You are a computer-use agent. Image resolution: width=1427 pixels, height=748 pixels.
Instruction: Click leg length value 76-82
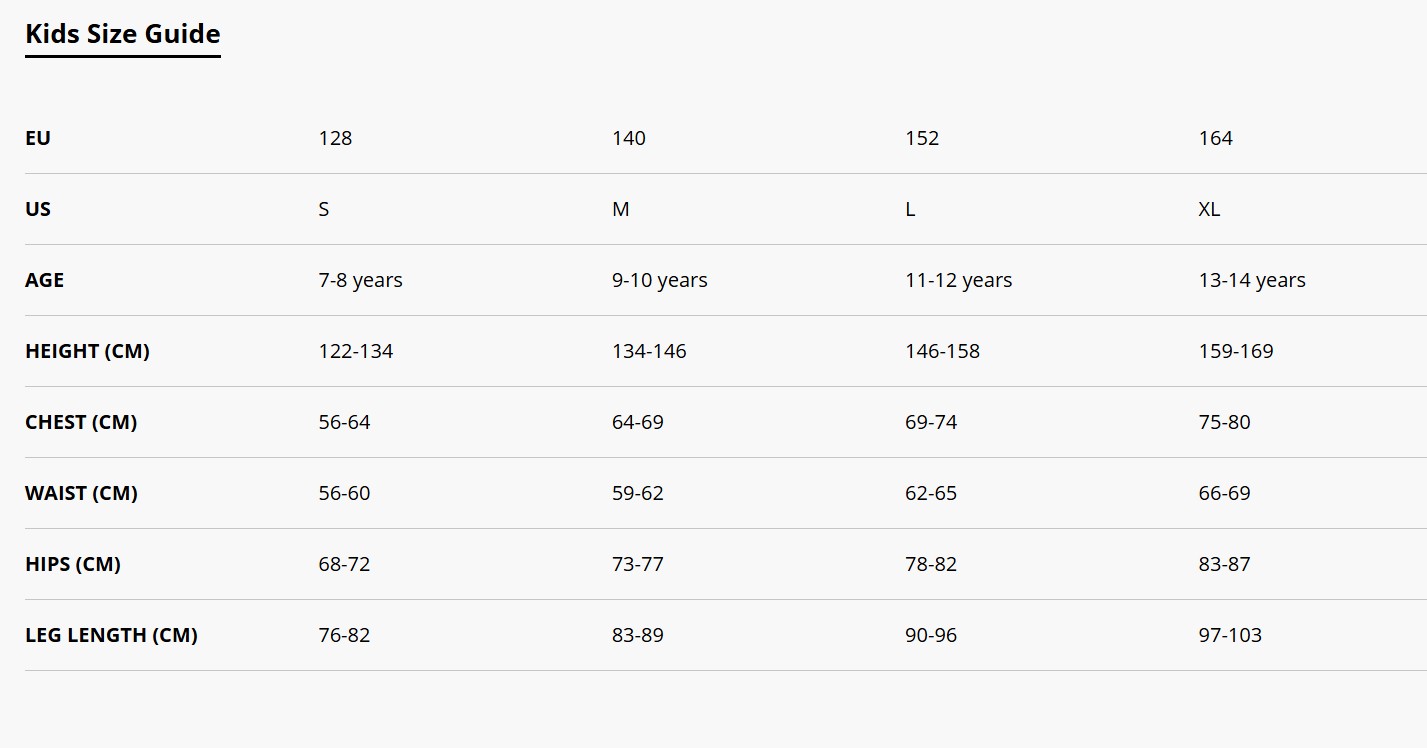[x=344, y=635]
